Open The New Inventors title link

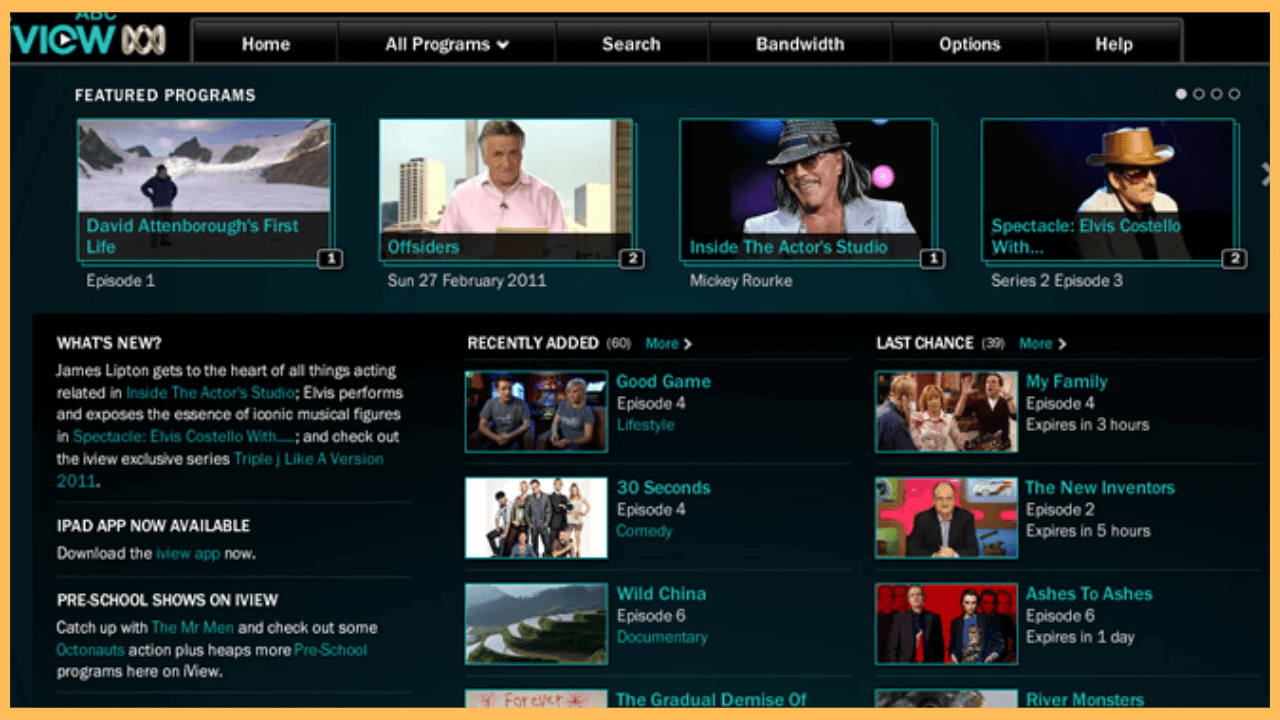point(1100,488)
